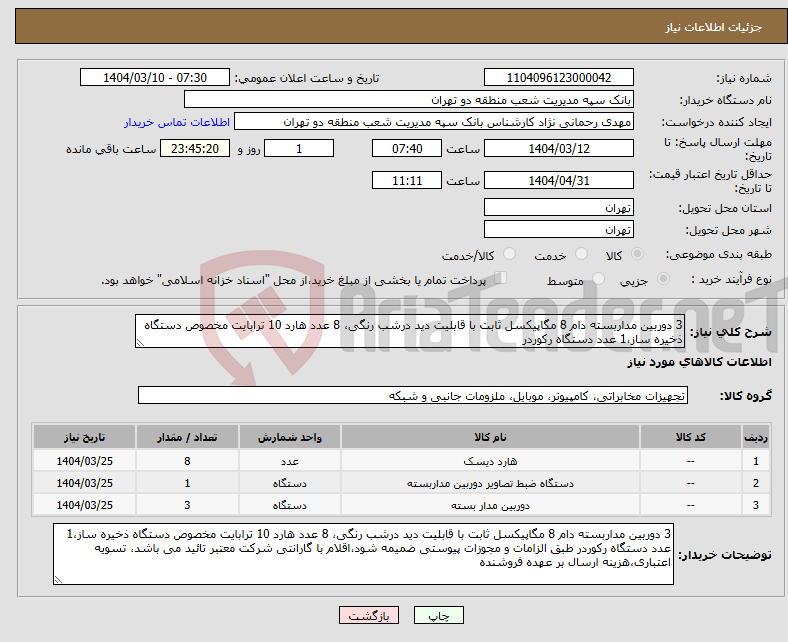788x642 pixels.
Task: Click the date 1404/03/25 in the هارد دیسک row
Action: (x=84, y=461)
